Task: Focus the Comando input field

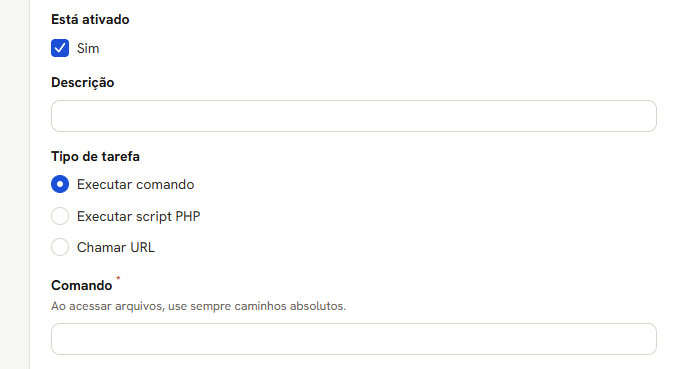Action: 354,339
